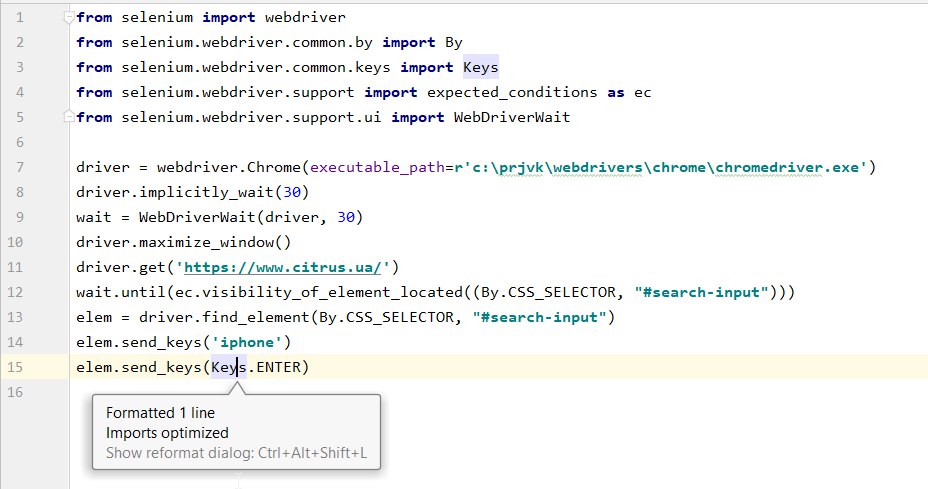Click 'webdriver' at end of line 1
The height and width of the screenshot is (489, 928).
[305, 18]
